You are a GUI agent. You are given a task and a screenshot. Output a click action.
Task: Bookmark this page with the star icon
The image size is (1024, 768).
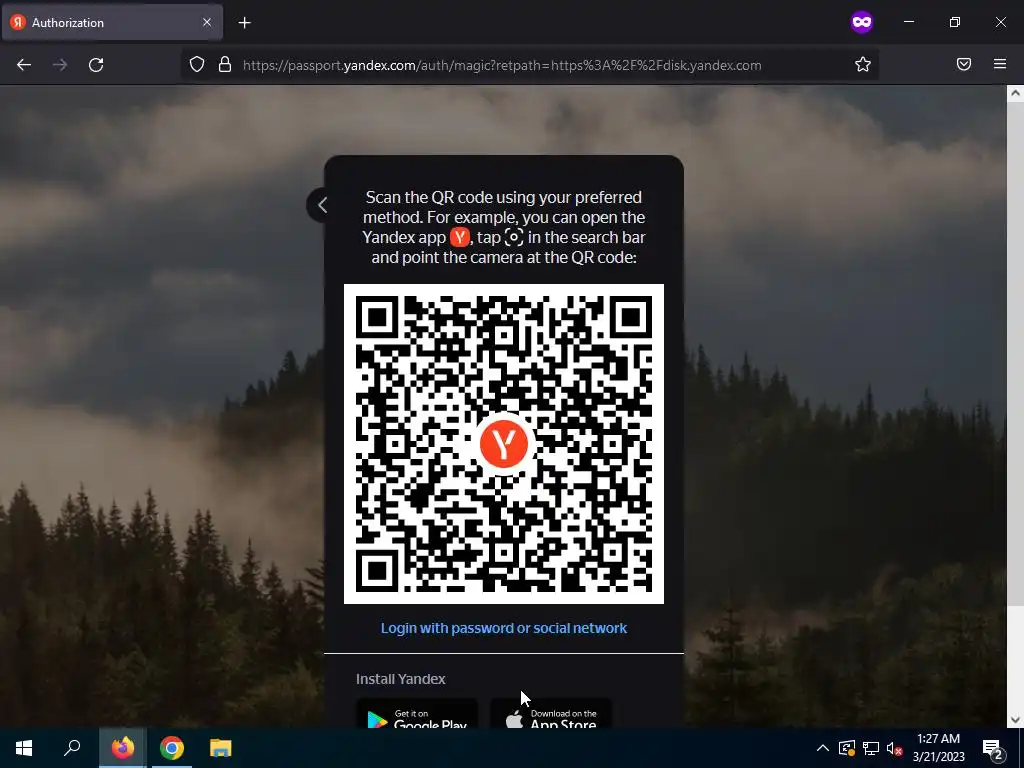pos(863,64)
